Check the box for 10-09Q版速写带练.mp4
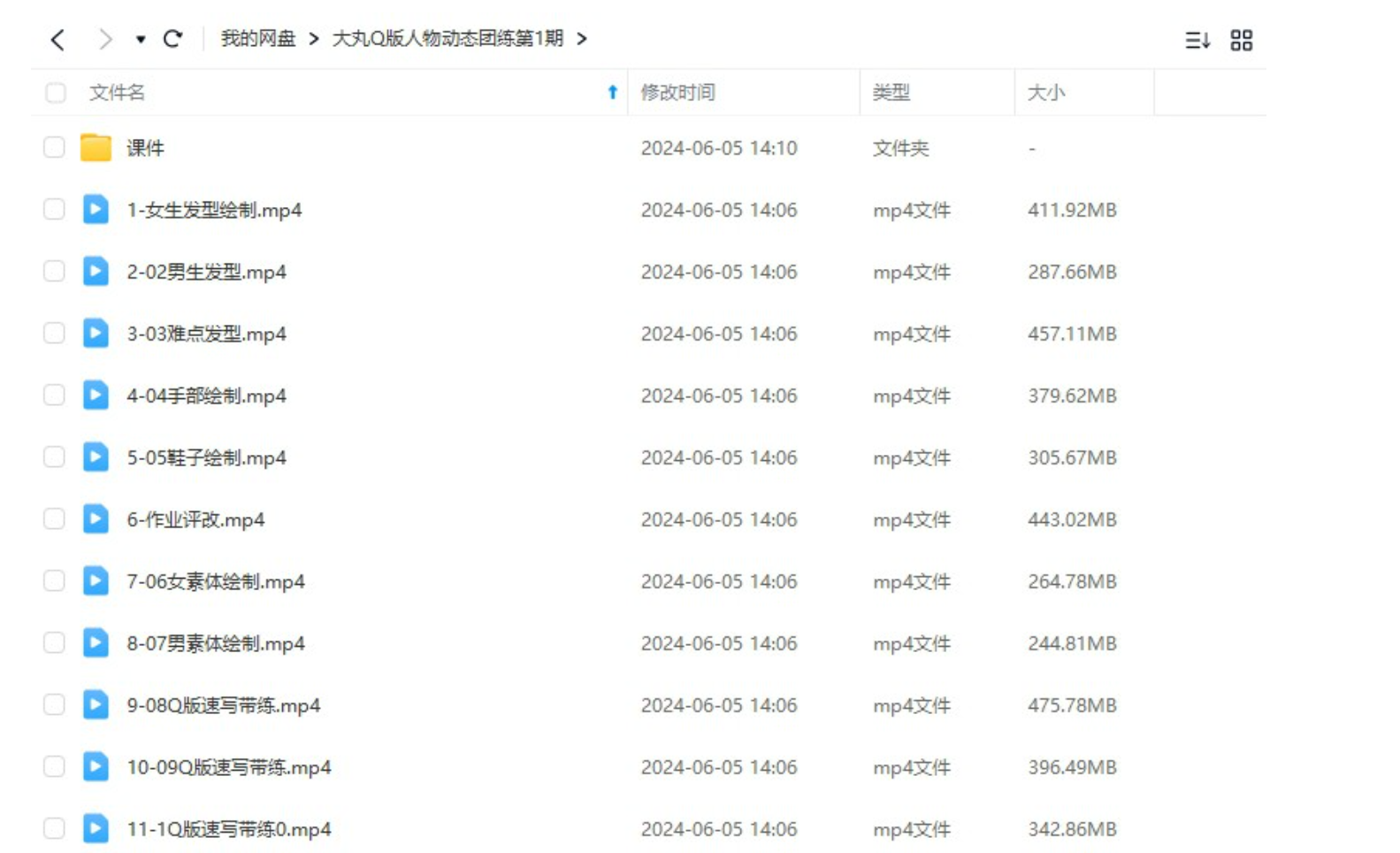This screenshot has width=1400, height=853. pyautogui.click(x=55, y=766)
